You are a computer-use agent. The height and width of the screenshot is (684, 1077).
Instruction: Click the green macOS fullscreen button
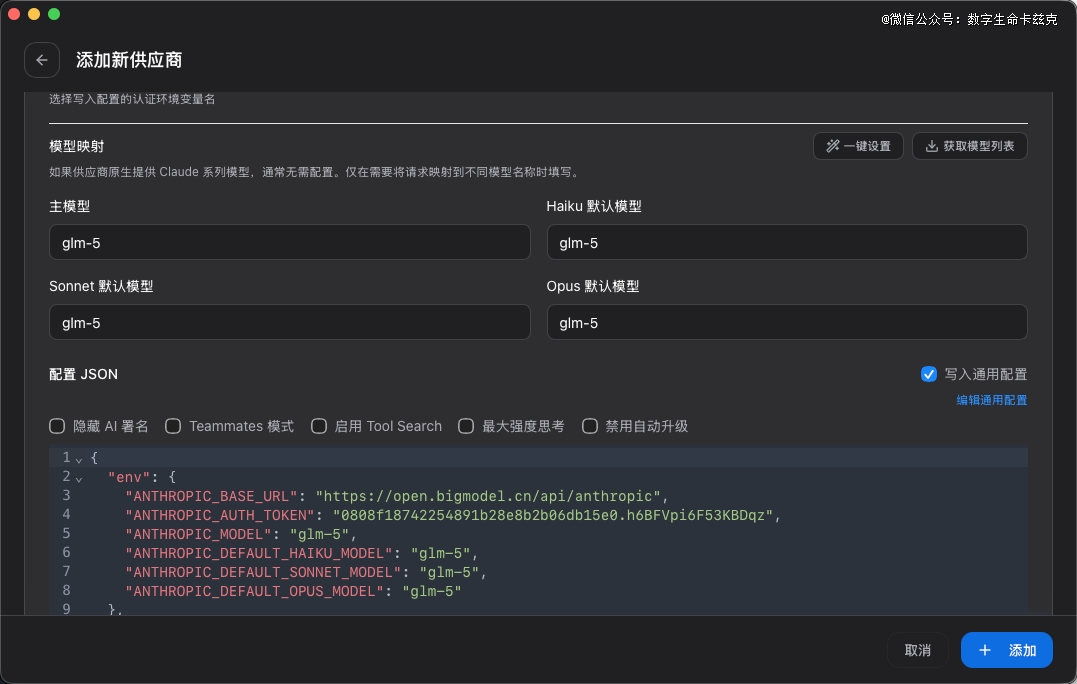(x=54, y=14)
